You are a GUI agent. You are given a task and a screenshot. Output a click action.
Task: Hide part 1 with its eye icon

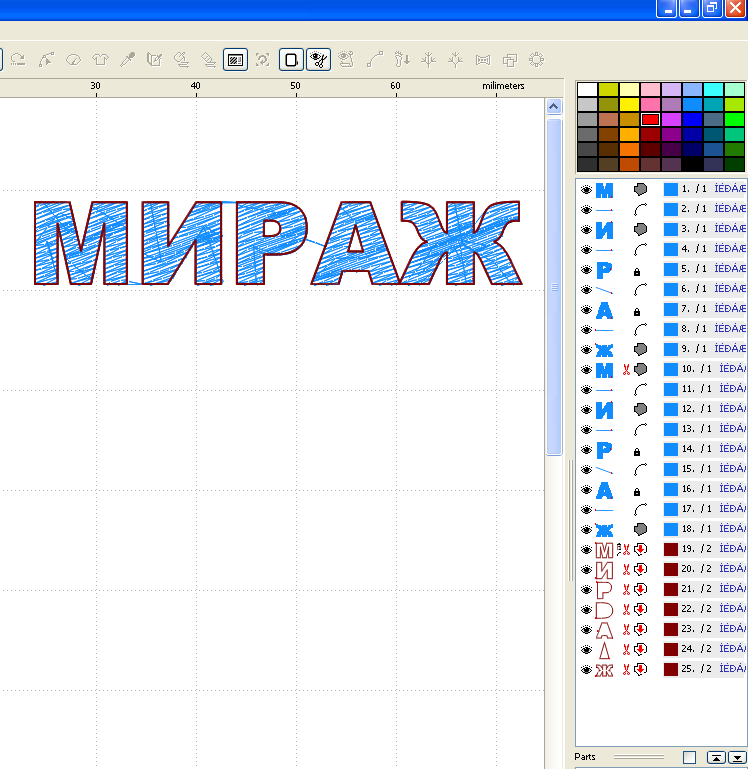pos(586,190)
